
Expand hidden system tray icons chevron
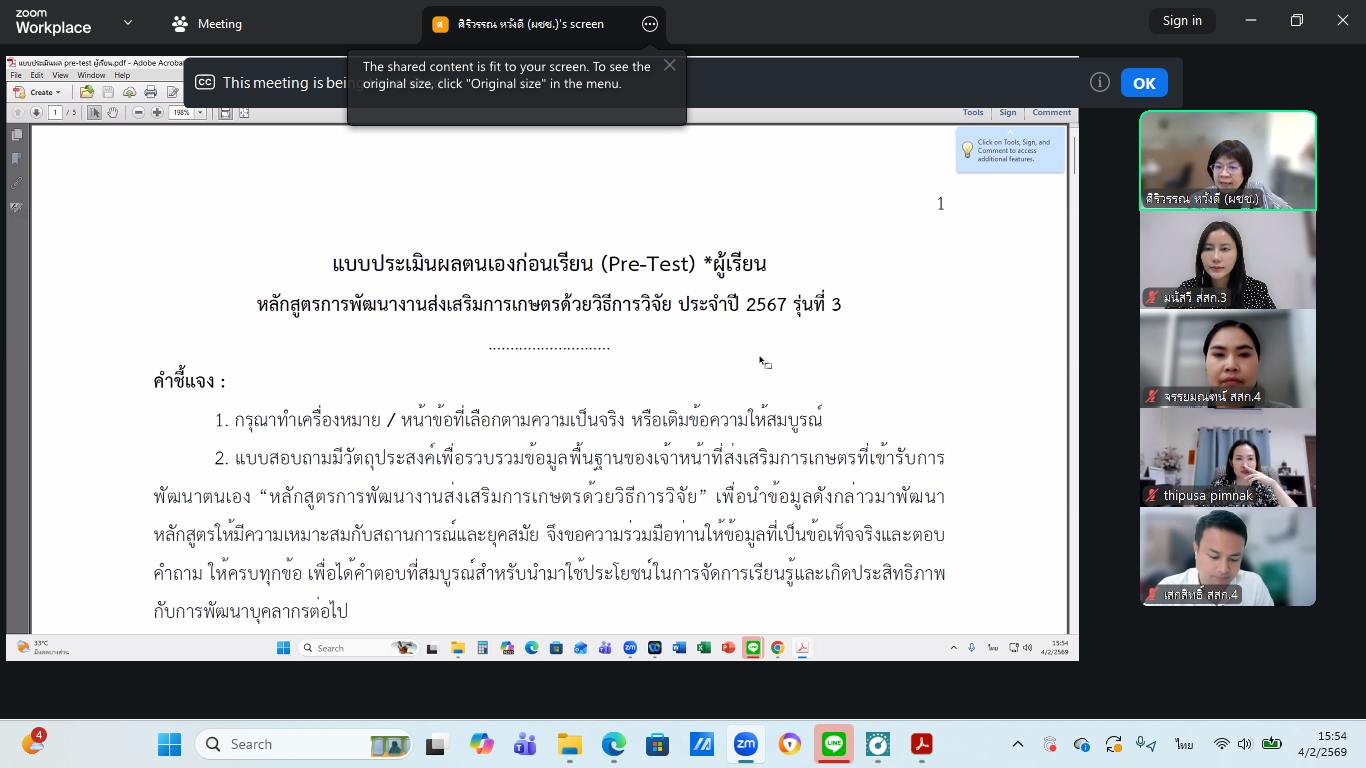pos(1018,744)
